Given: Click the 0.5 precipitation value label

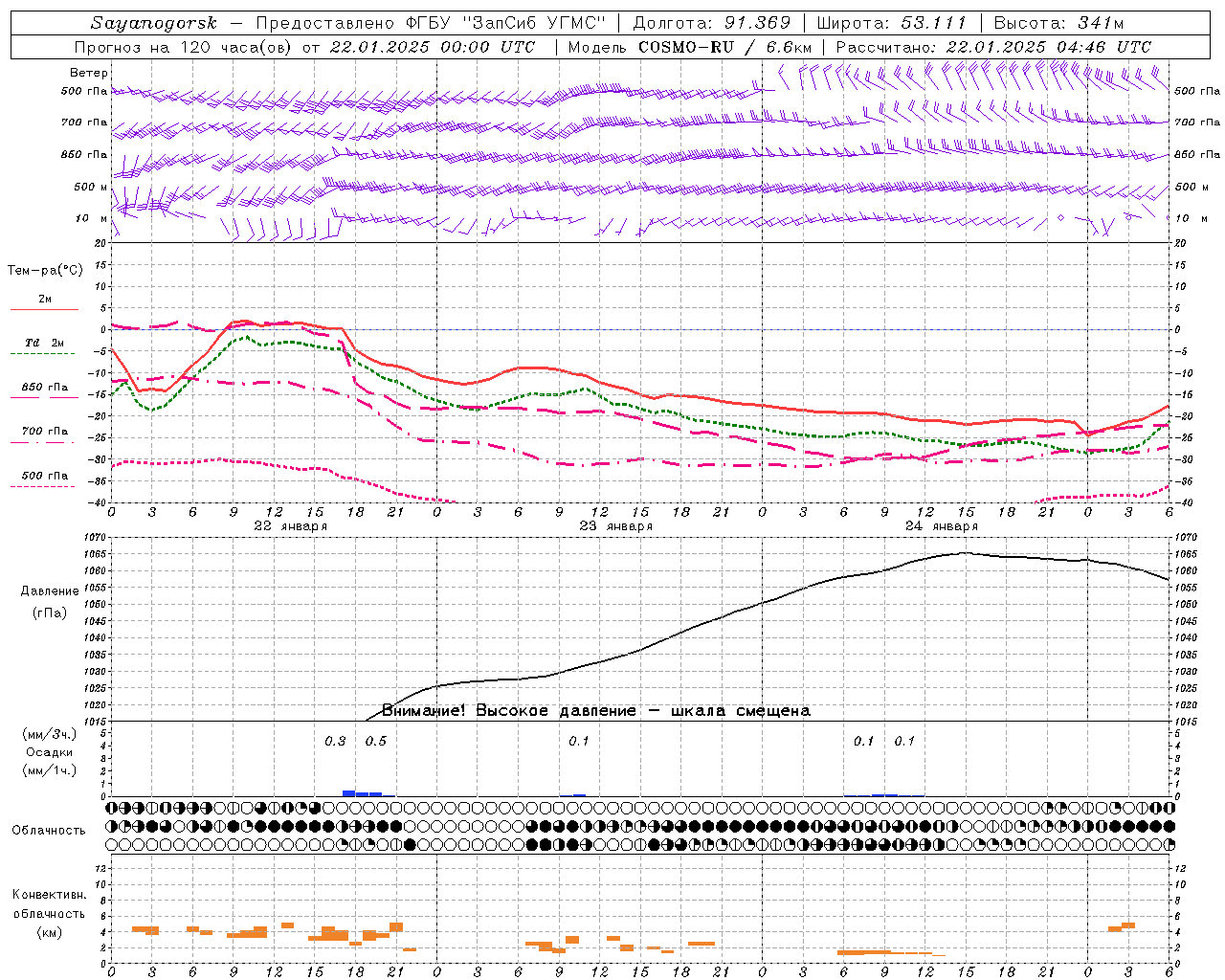Looking at the screenshot, I should pos(376,741).
